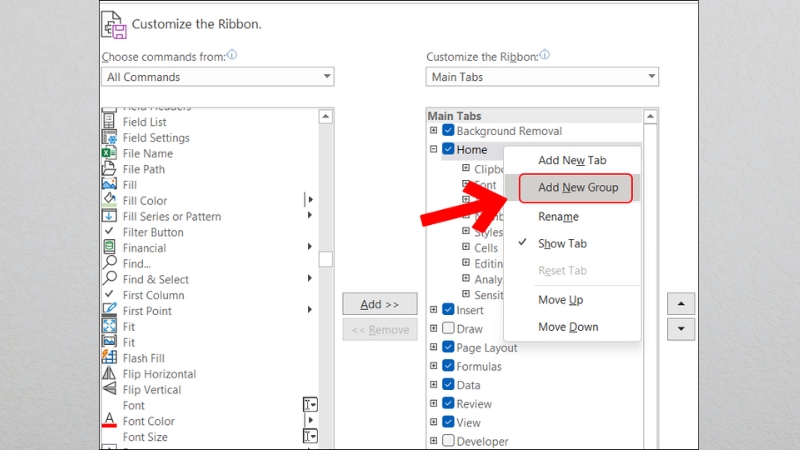800x450 pixels.
Task: Select the Fill Color paint bucket icon
Action: point(109,200)
